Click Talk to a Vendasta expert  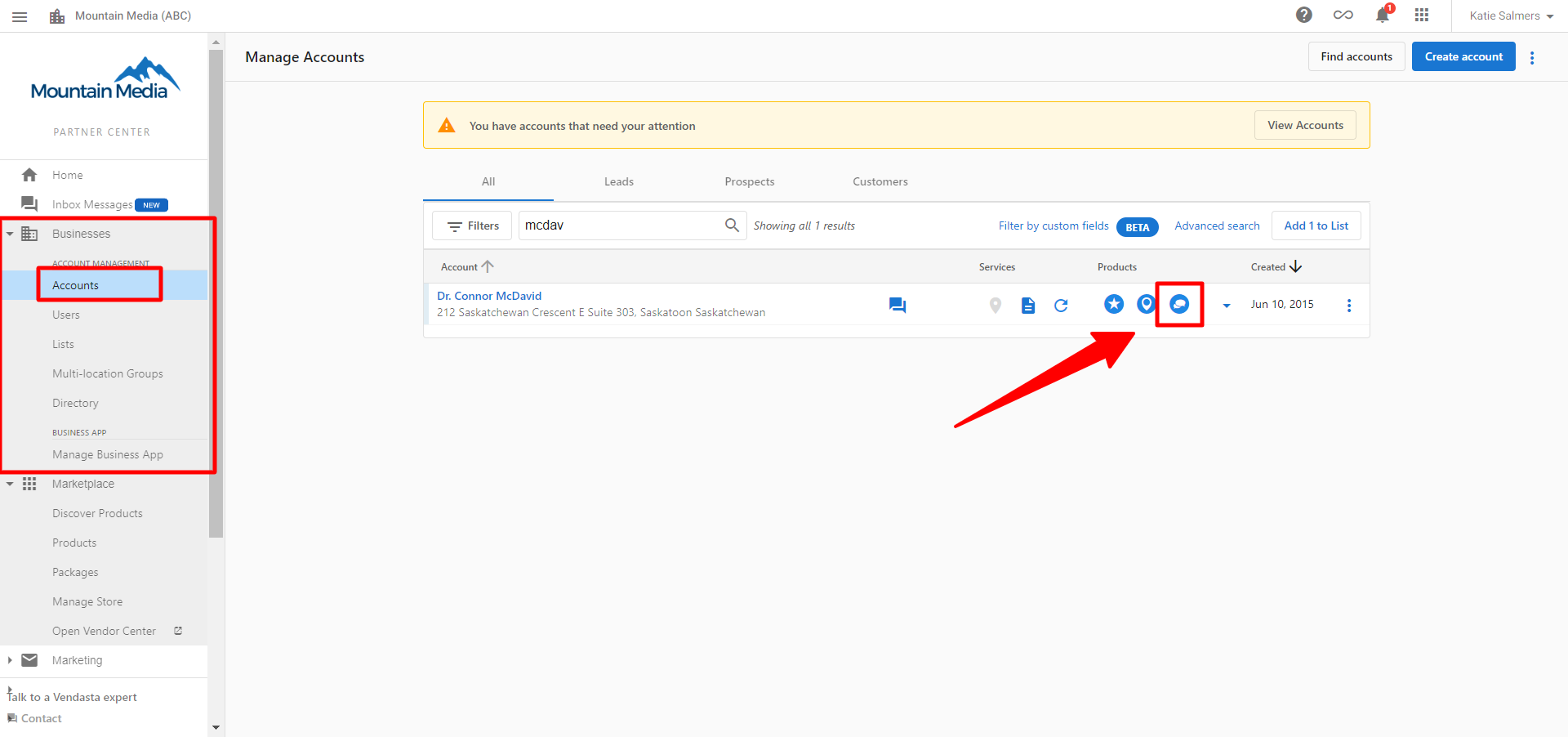[x=72, y=697]
